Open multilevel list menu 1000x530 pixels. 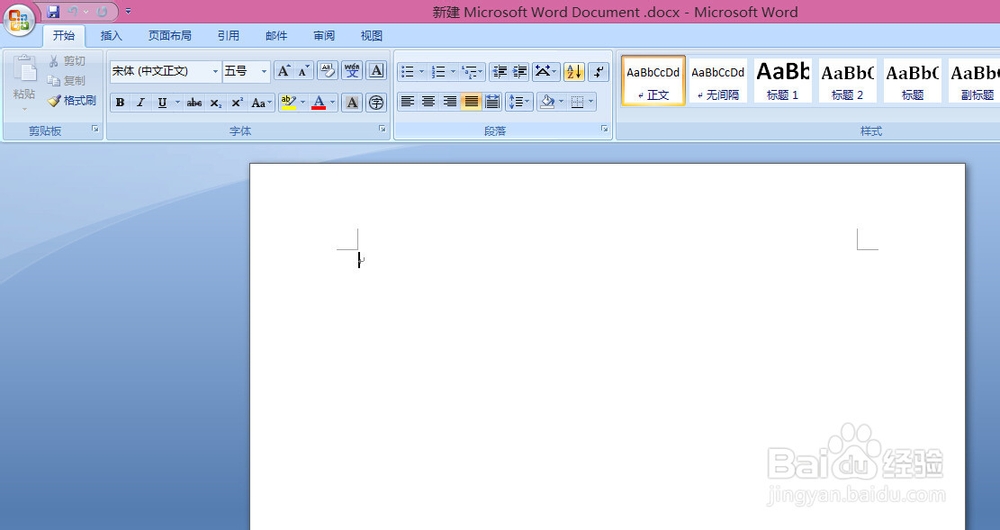click(473, 71)
